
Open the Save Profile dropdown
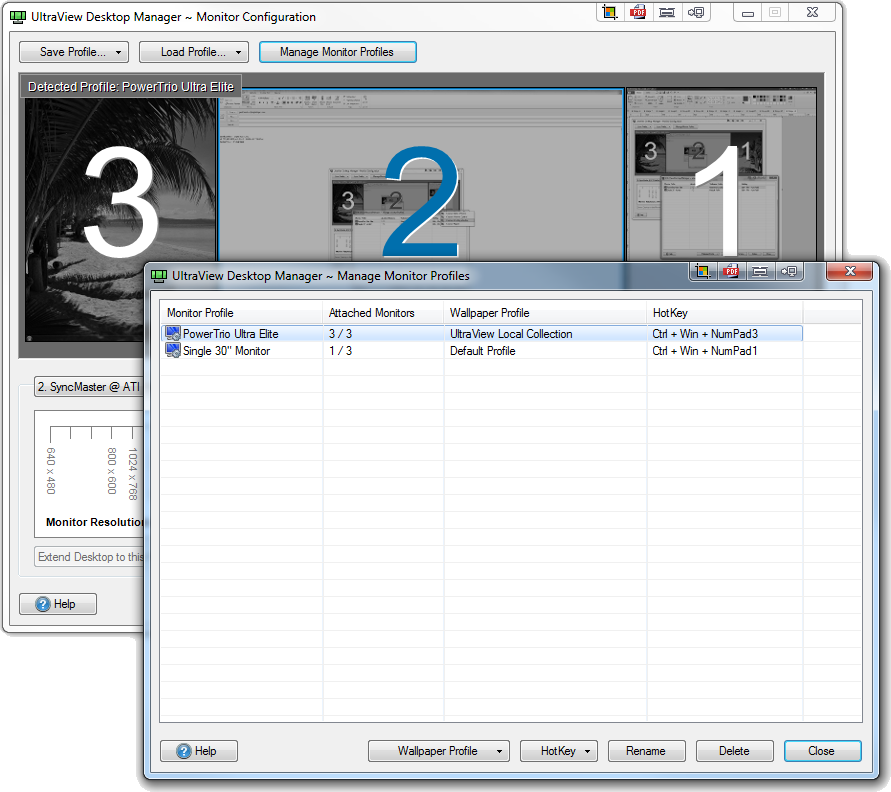pos(74,52)
